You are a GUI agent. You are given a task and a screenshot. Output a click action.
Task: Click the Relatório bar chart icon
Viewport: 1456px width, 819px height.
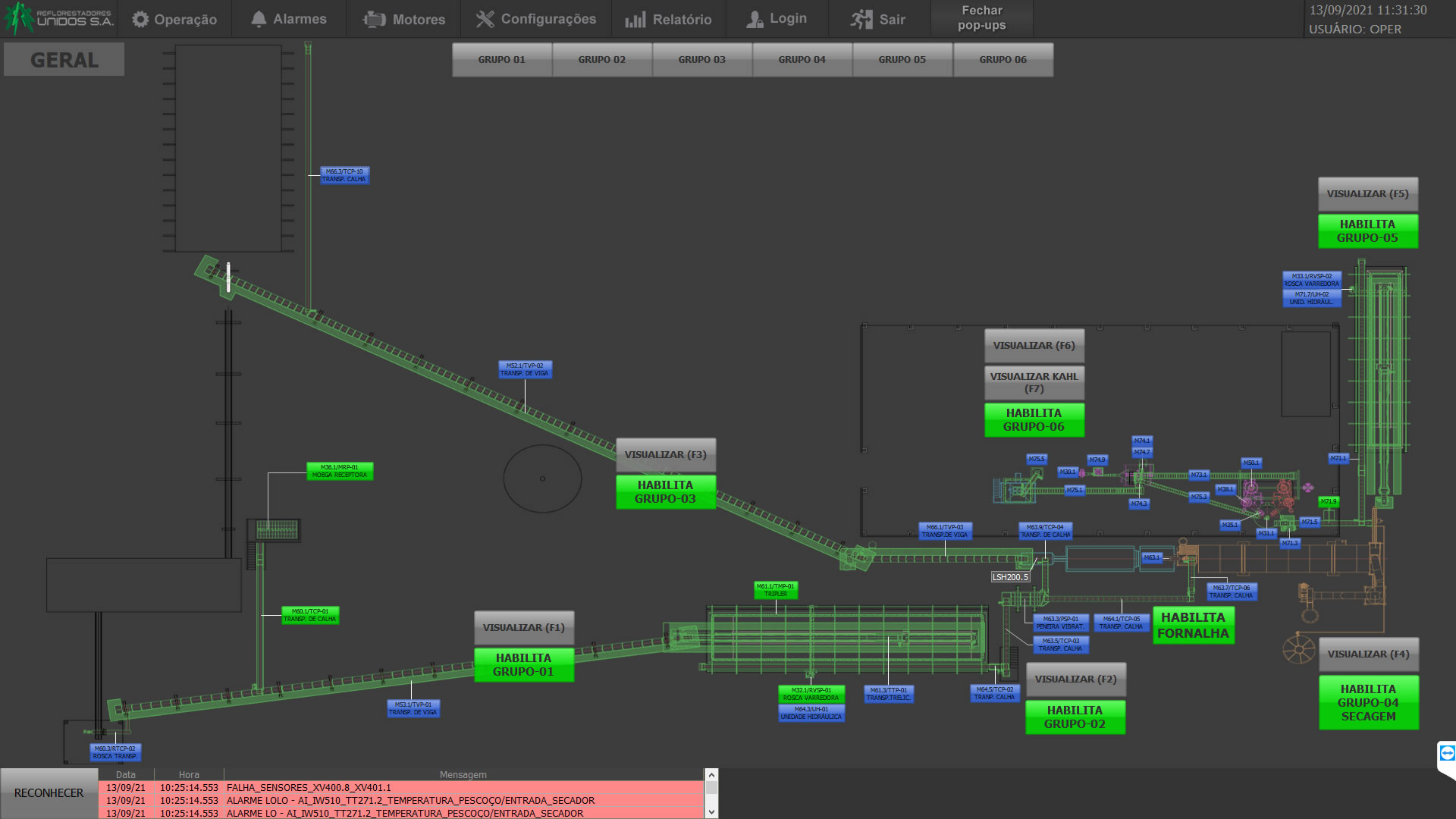click(635, 19)
